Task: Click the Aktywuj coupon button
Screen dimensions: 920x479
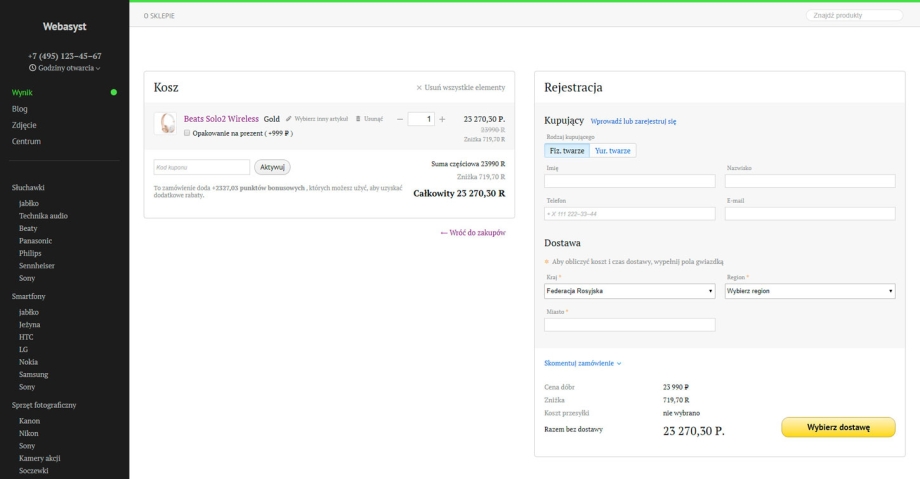Action: click(273, 167)
